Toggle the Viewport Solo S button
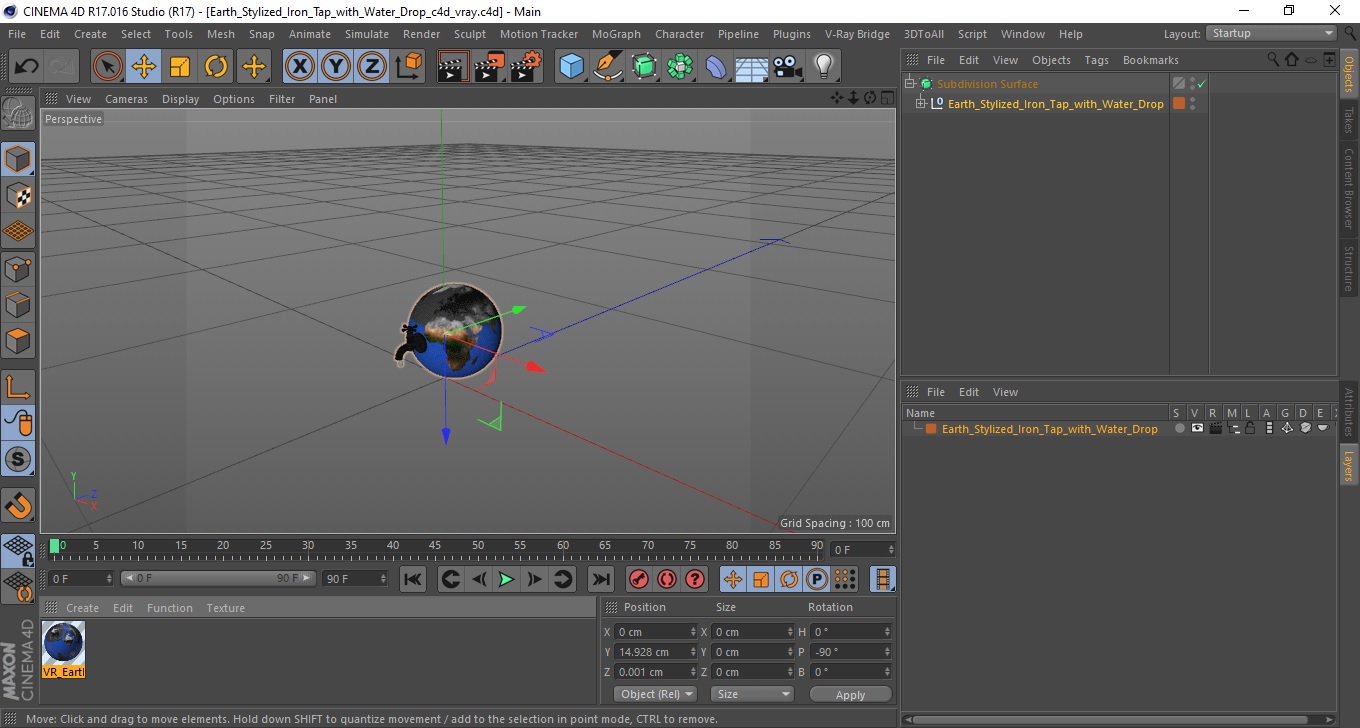This screenshot has height=728, width=1360. tap(18, 459)
